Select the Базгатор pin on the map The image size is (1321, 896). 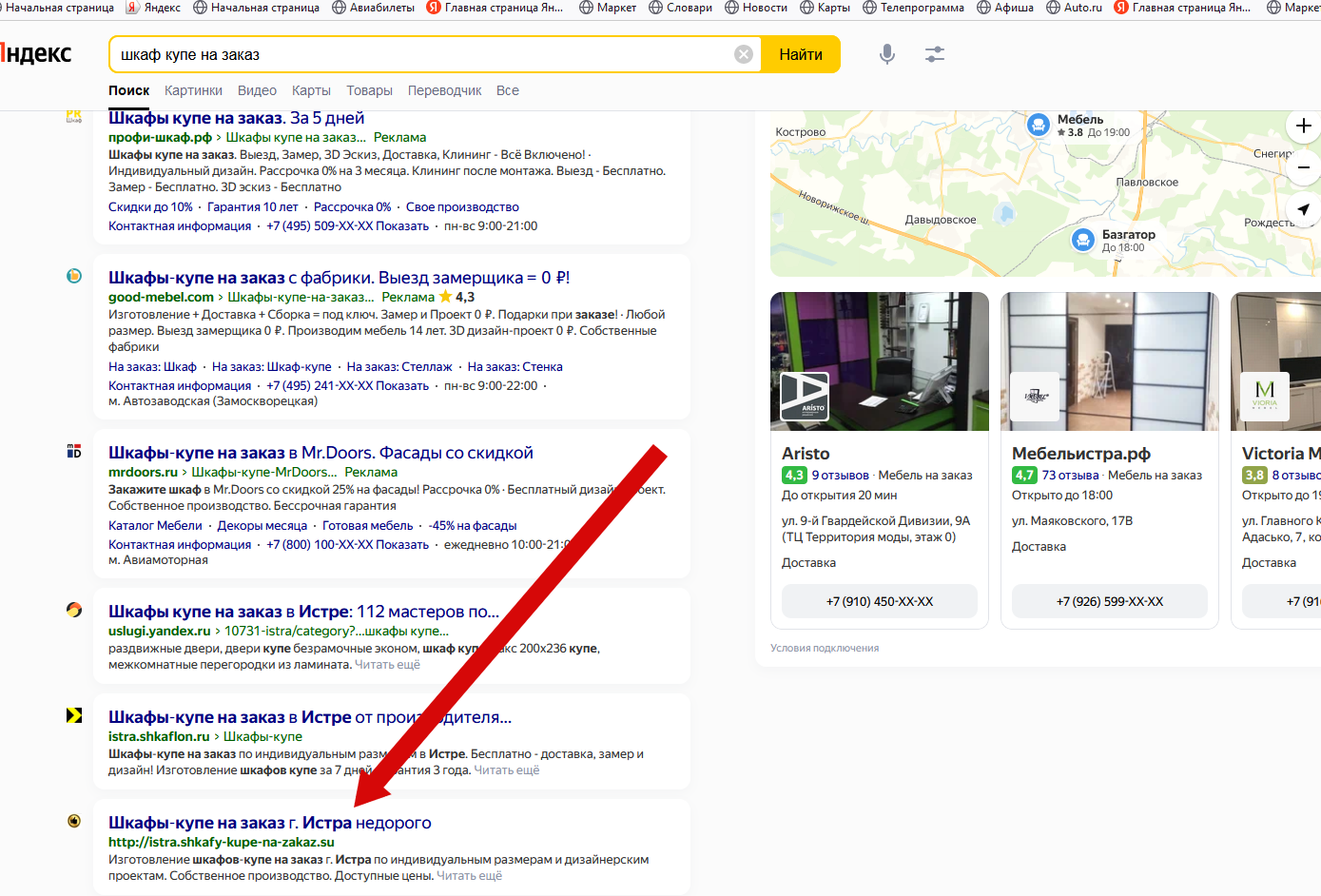click(x=1082, y=240)
